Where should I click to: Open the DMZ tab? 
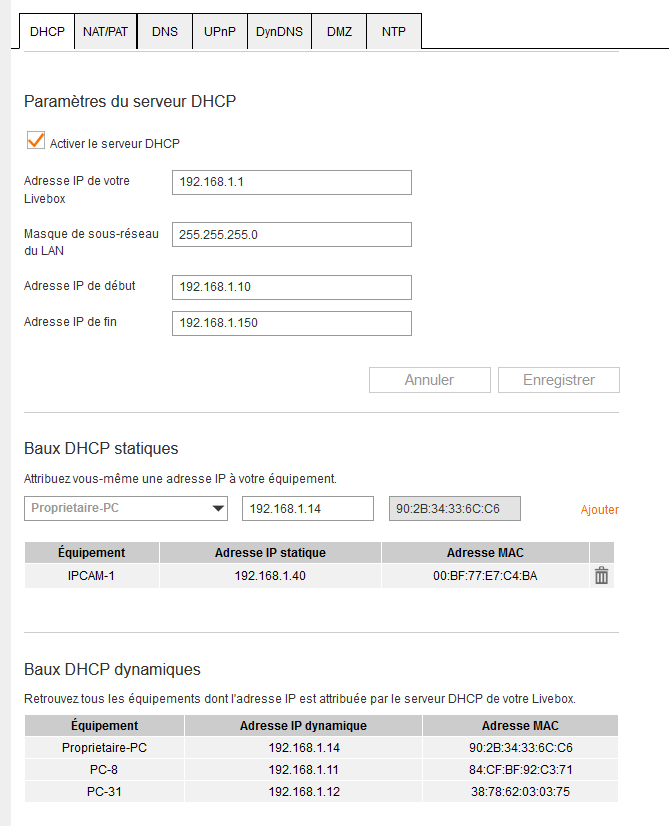coord(339,32)
